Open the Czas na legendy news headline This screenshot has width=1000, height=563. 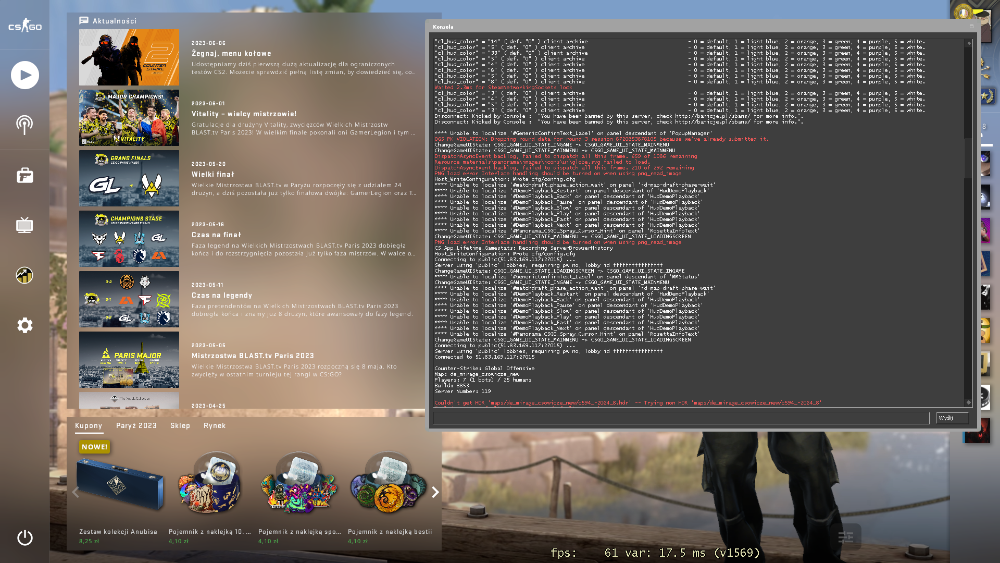tap(222, 295)
